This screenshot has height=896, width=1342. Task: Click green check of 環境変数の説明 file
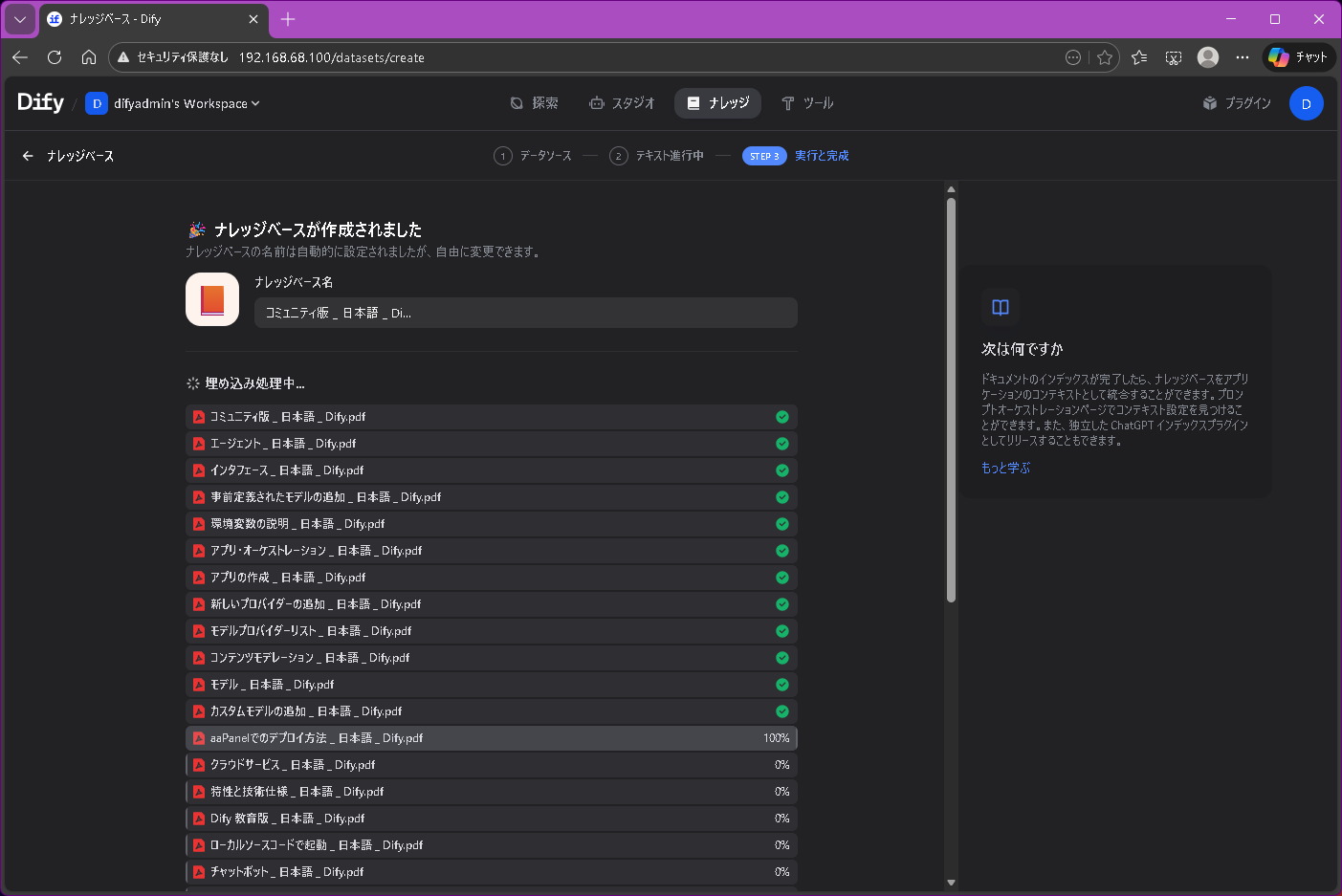[x=782, y=524]
